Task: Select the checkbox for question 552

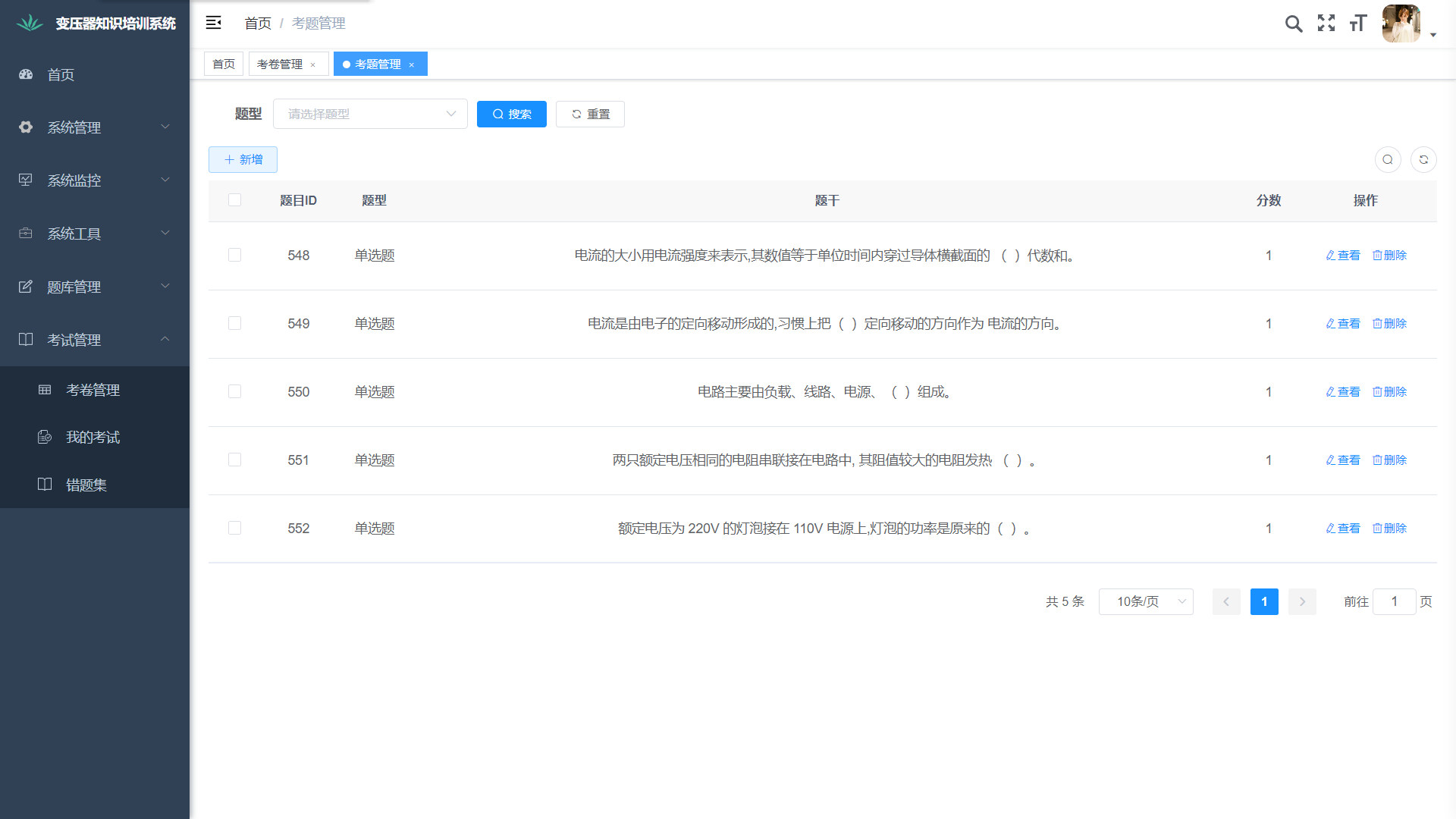Action: [x=234, y=529]
